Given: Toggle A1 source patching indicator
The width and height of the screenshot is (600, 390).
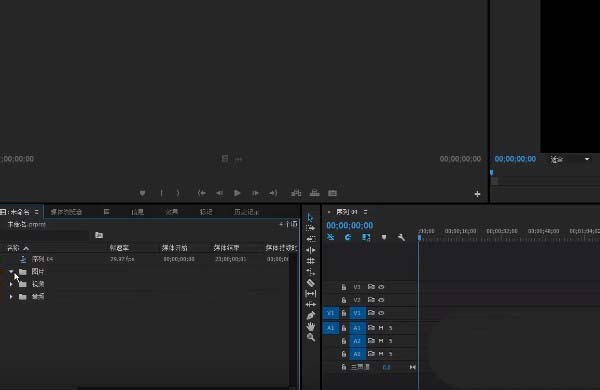Looking at the screenshot, I should click(x=331, y=328).
